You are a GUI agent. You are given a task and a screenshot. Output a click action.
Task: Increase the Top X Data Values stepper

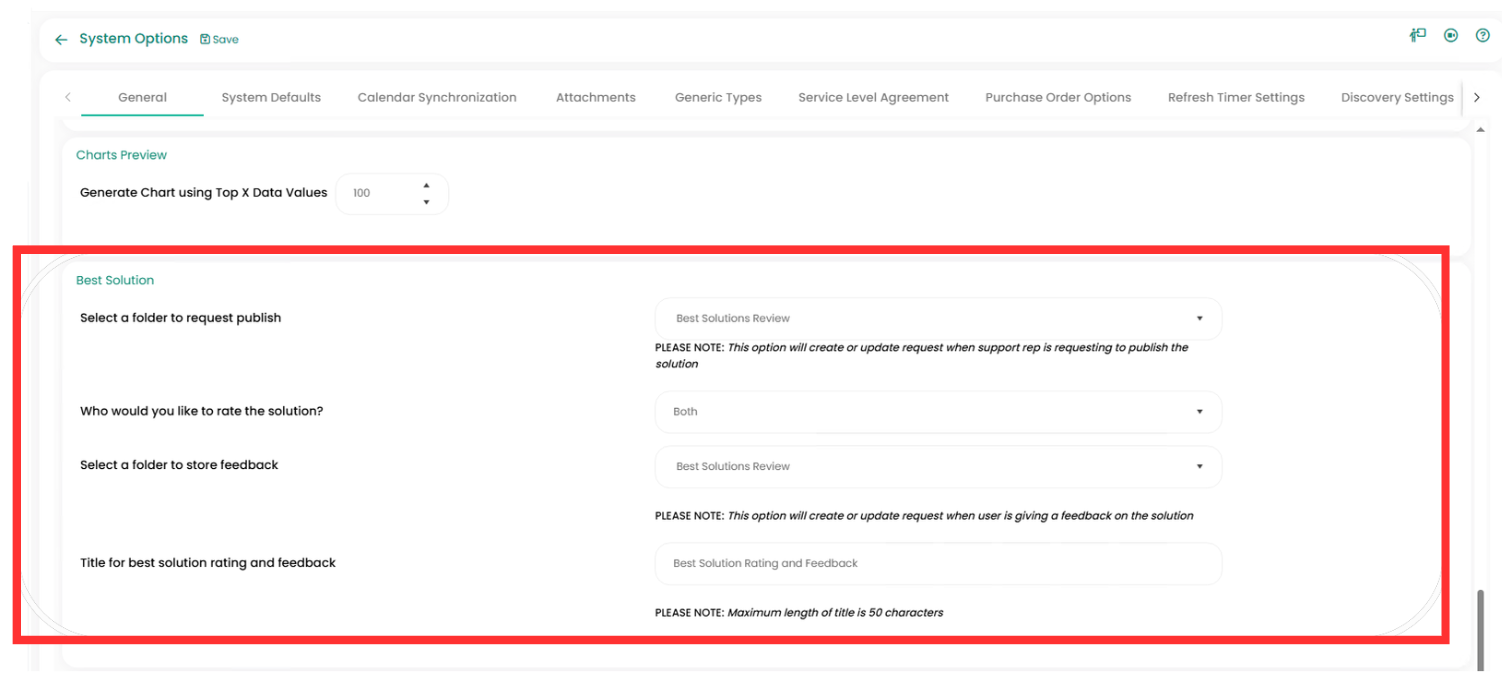point(427,185)
